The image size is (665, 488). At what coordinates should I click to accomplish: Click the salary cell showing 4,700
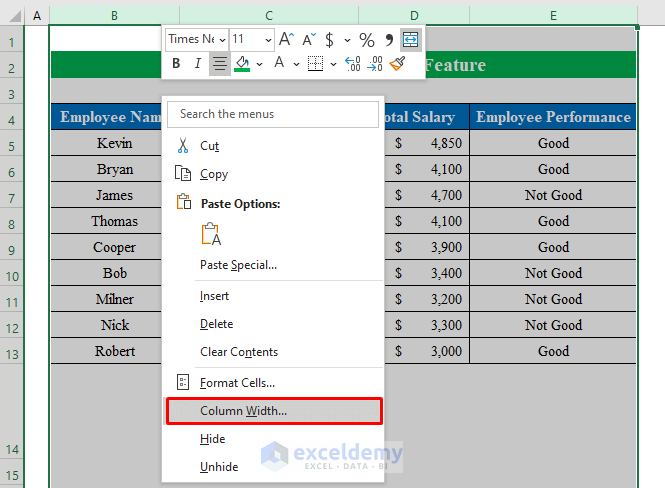[427, 195]
